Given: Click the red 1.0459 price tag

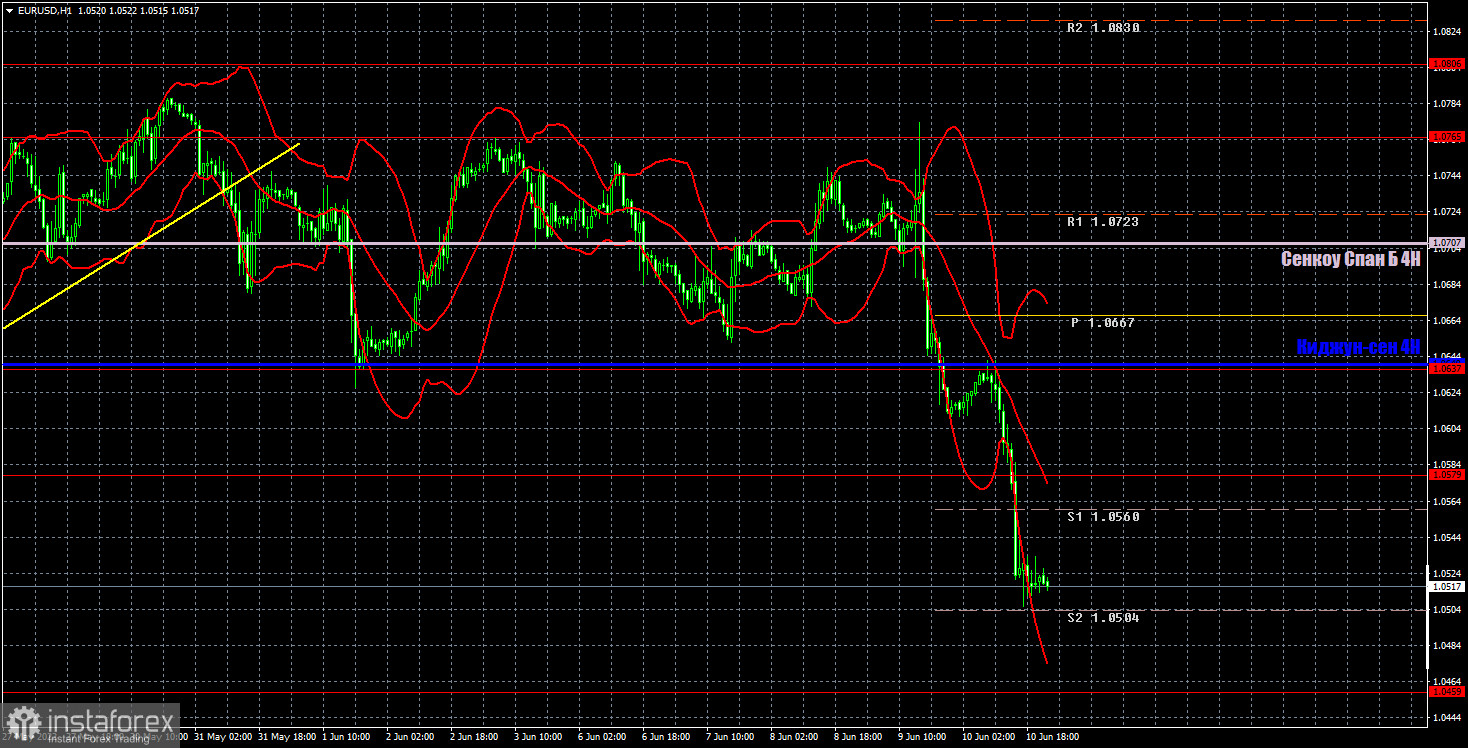Looking at the screenshot, I should click(x=1447, y=691).
